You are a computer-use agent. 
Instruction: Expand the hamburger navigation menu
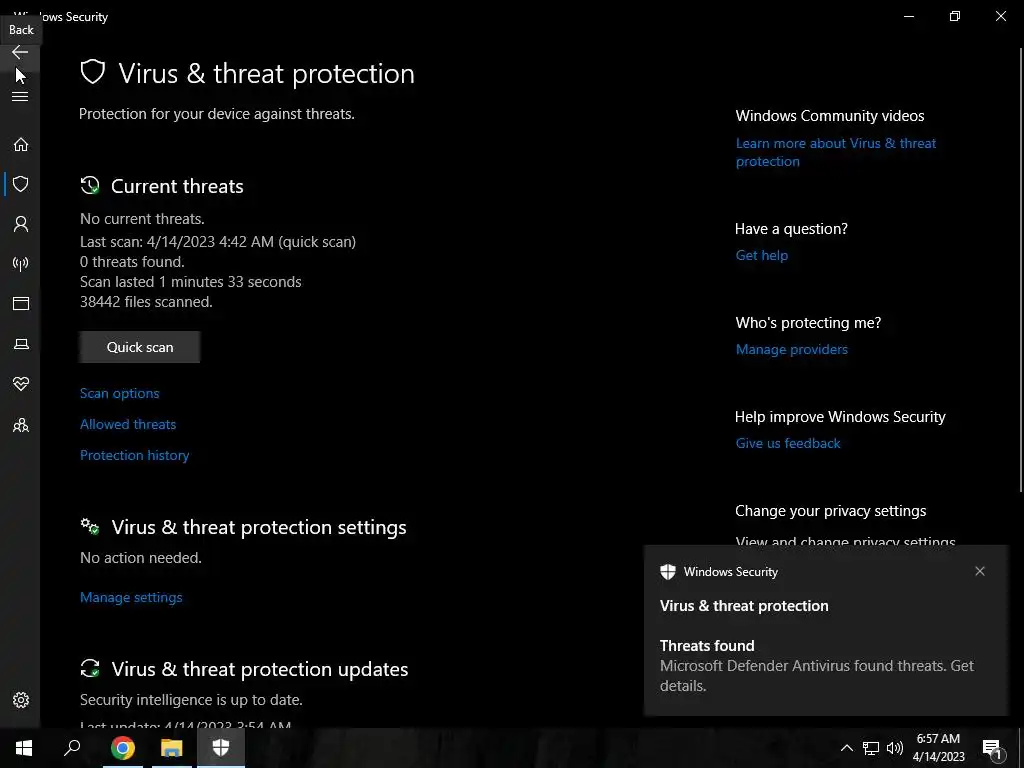(x=20, y=97)
